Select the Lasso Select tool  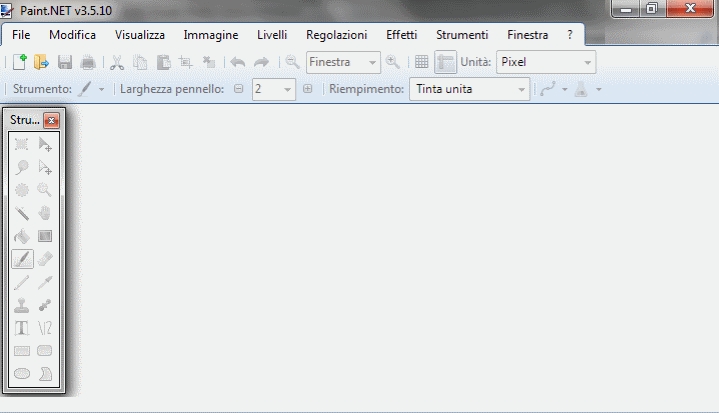coord(22,167)
